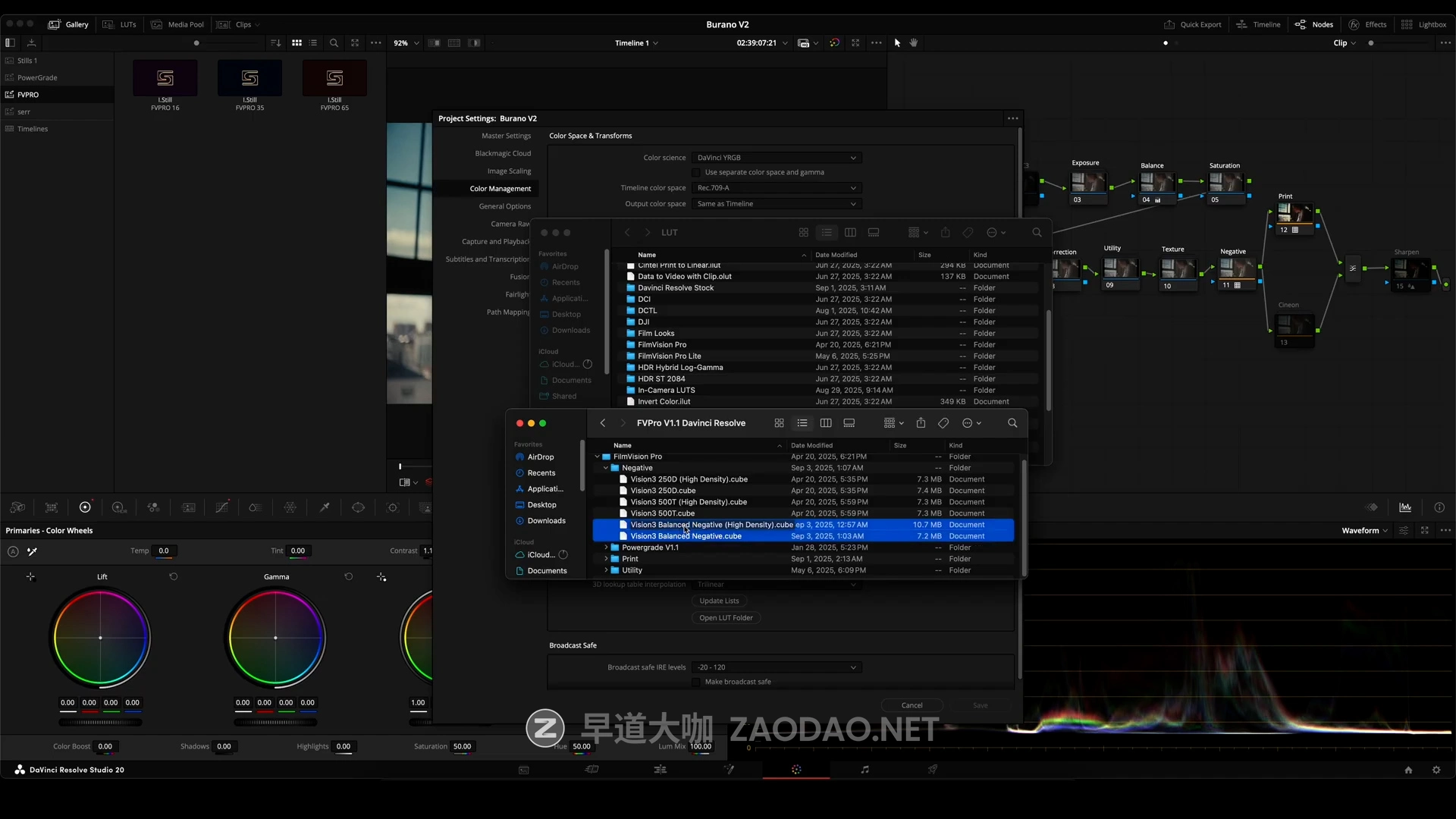Enable Use separate color space and gamma

697,172
